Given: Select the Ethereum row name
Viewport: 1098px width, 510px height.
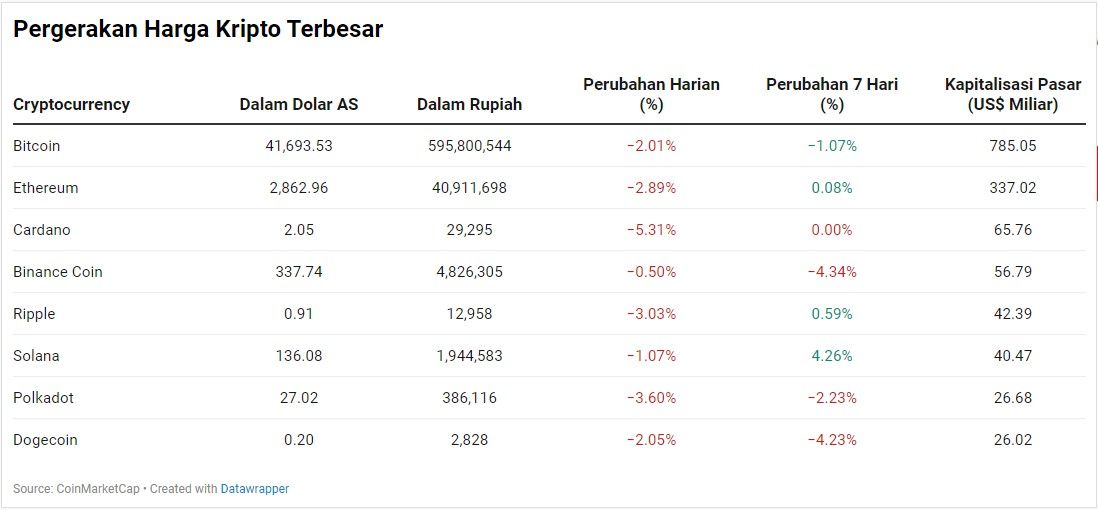Looking at the screenshot, I should pyautogui.click(x=46, y=188).
